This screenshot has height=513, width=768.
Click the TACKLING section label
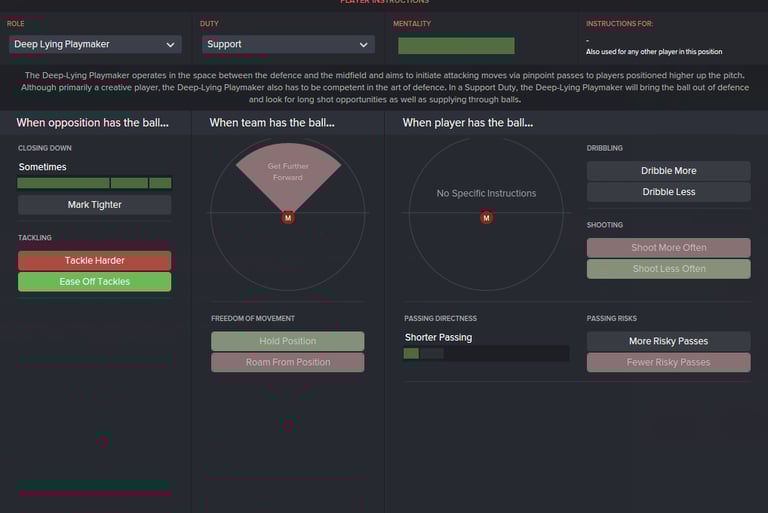(x=35, y=238)
